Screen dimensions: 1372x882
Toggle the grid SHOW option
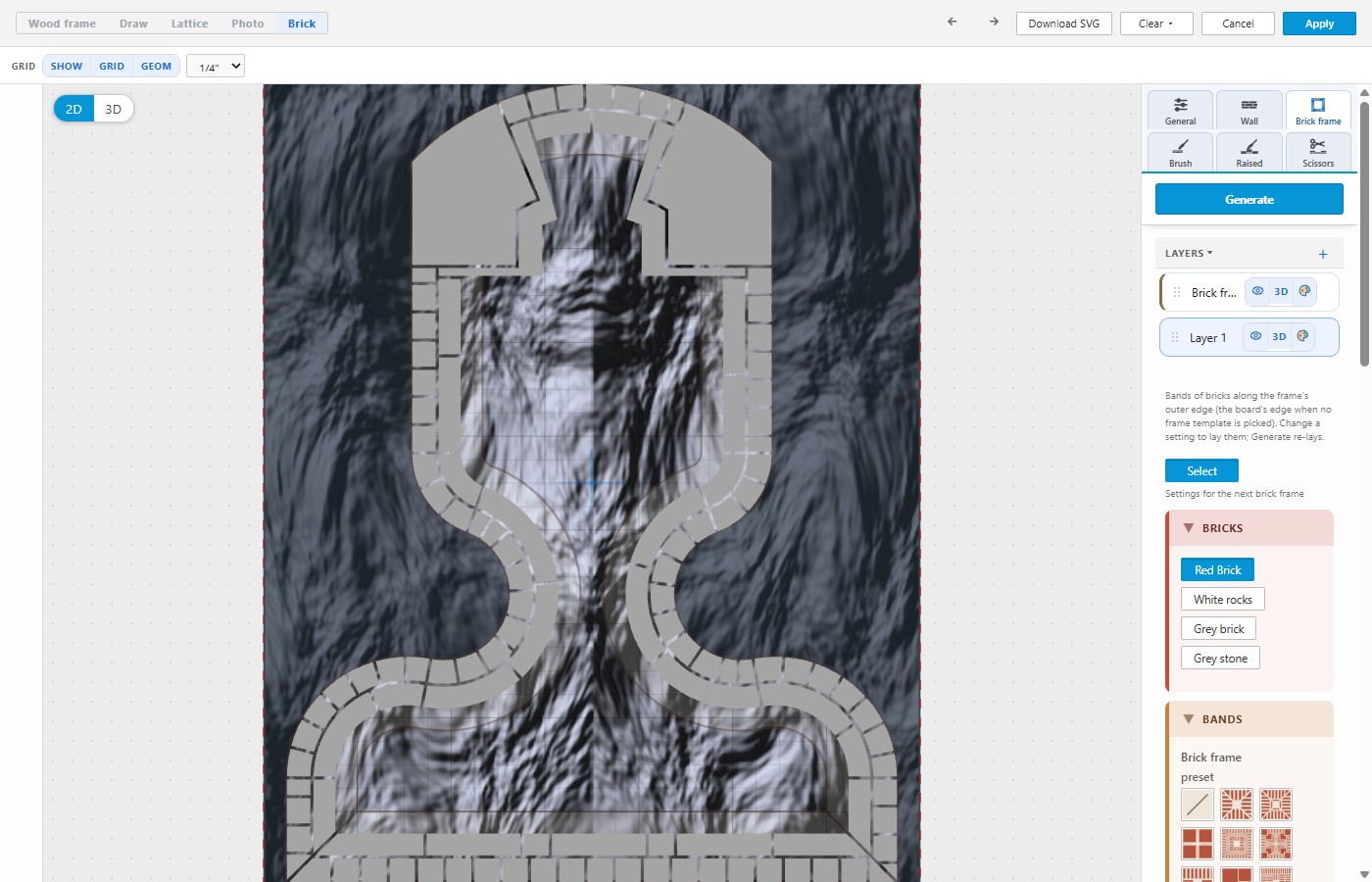[x=67, y=66]
